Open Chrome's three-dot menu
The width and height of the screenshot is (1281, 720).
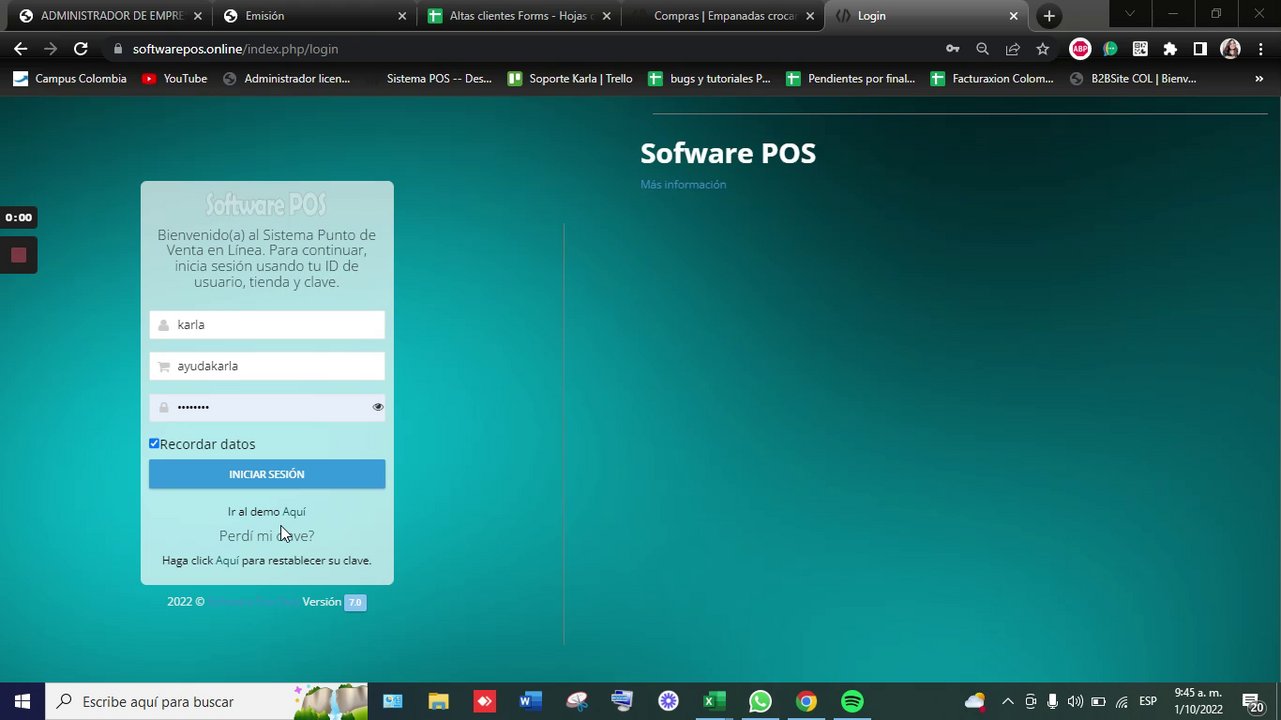tap(1261, 49)
